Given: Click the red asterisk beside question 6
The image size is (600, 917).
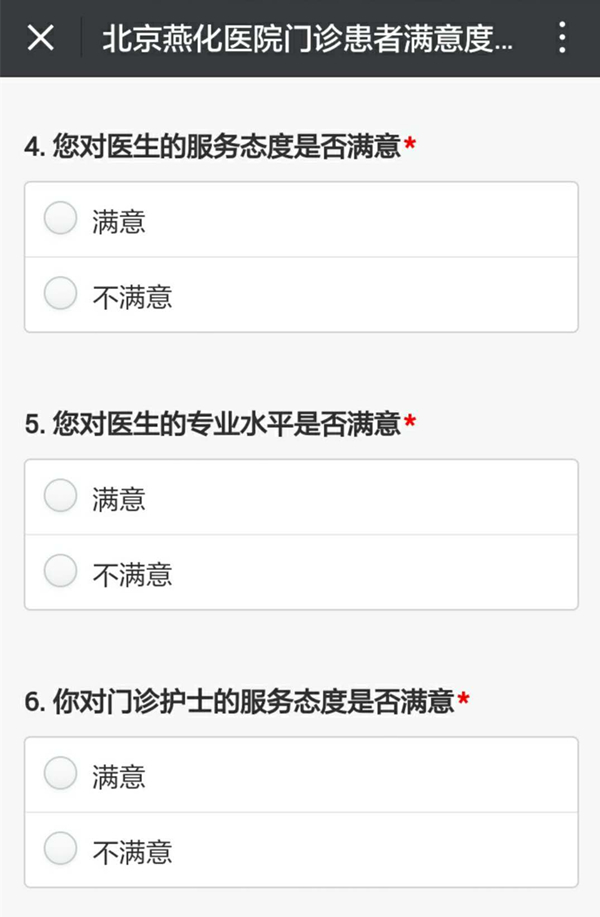Looking at the screenshot, I should (464, 698).
